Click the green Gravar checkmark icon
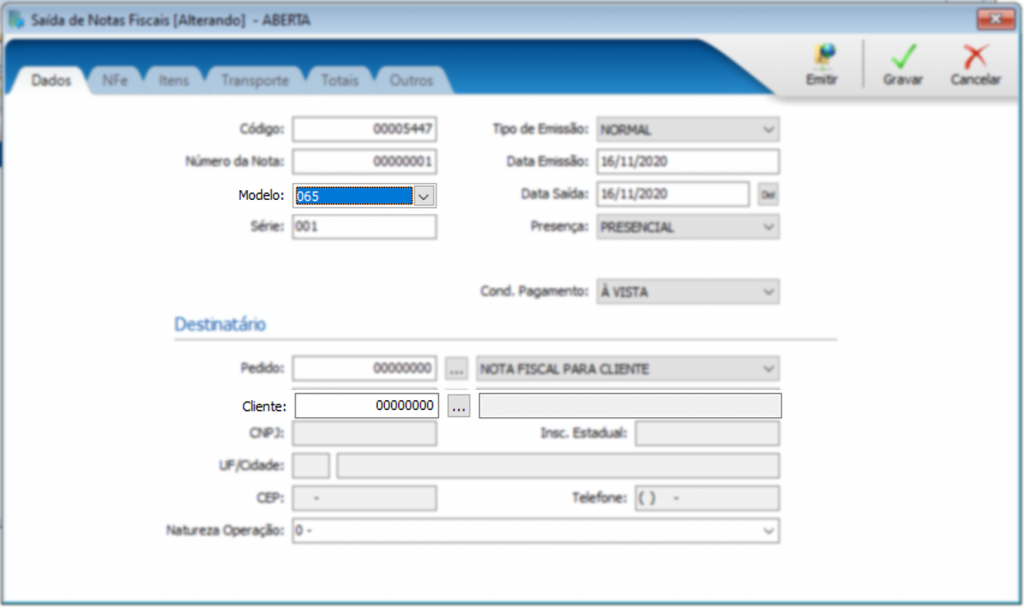Screen dimensions: 1024x607 902,58
